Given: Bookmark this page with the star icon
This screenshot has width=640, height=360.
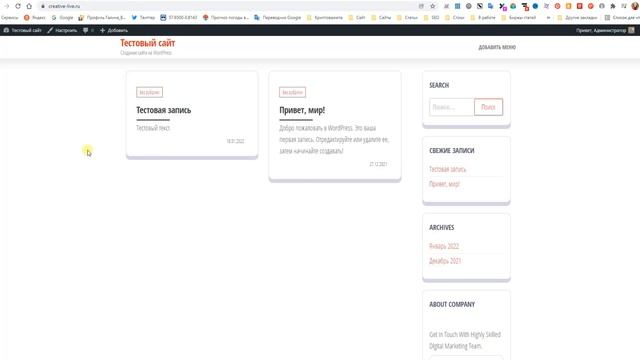Looking at the screenshot, I should 433,6.
